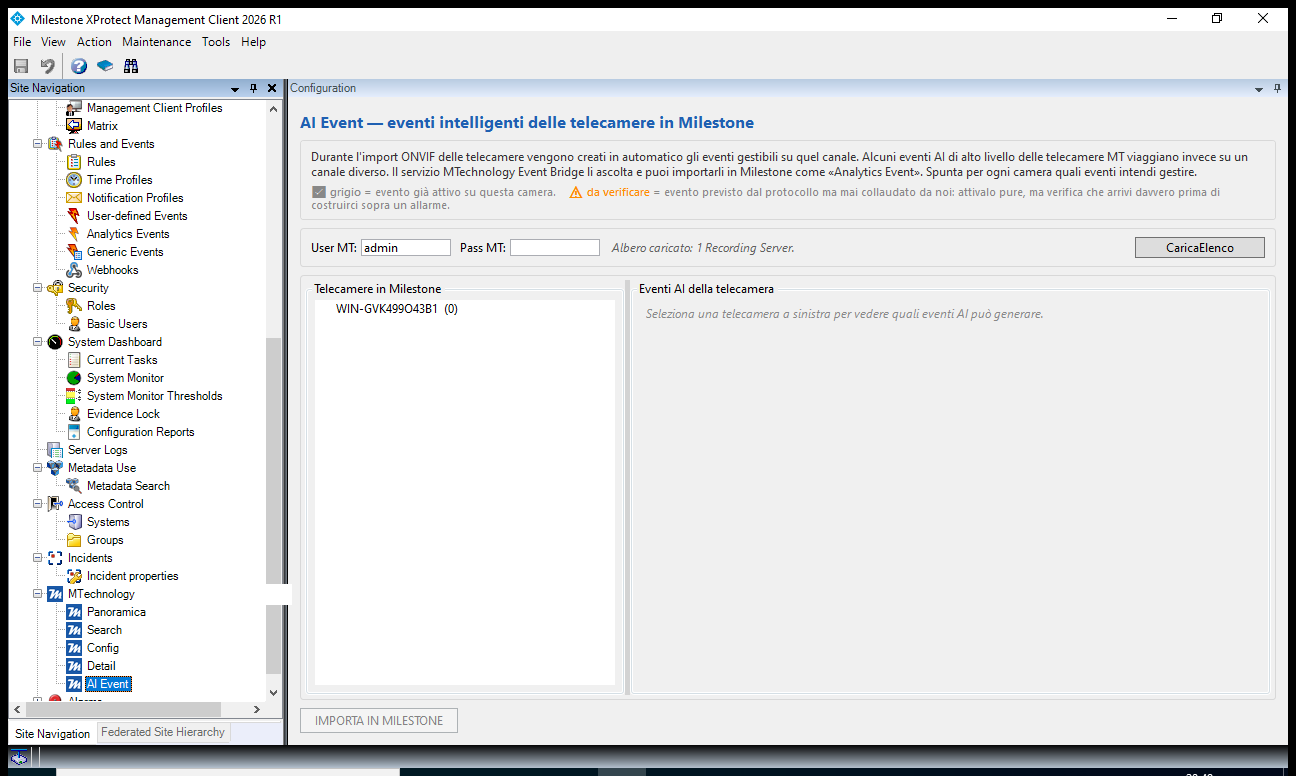This screenshot has height=776, width=1296.
Task: Click the MTechnology Panoramica icon
Action: point(74,612)
